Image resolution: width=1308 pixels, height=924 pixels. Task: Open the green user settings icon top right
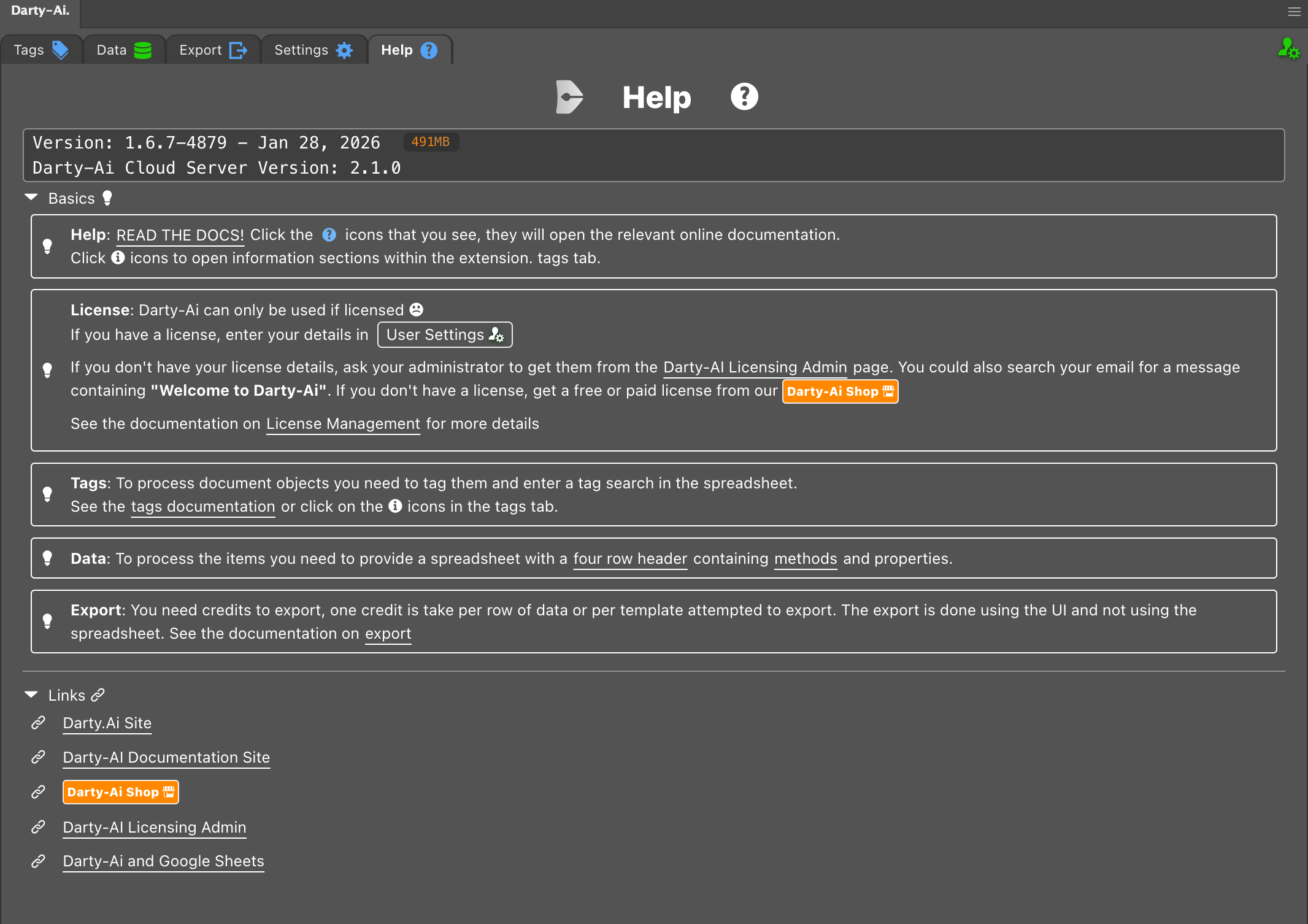click(x=1289, y=50)
